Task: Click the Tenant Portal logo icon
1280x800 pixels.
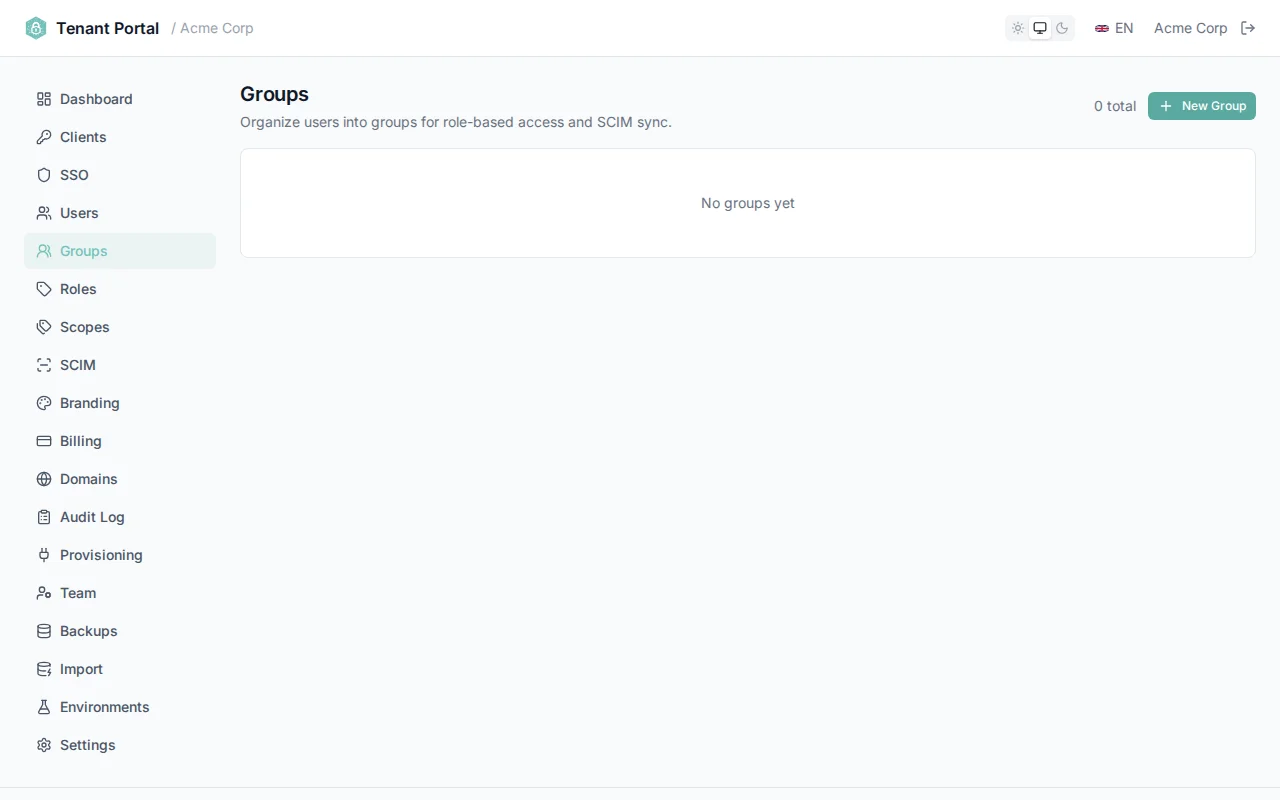Action: click(36, 28)
